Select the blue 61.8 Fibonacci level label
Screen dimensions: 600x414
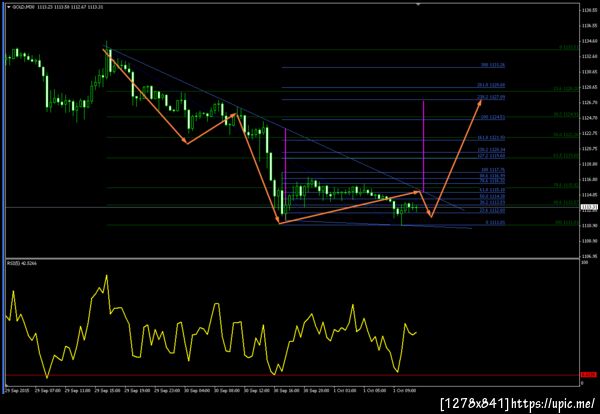[x=492, y=189]
